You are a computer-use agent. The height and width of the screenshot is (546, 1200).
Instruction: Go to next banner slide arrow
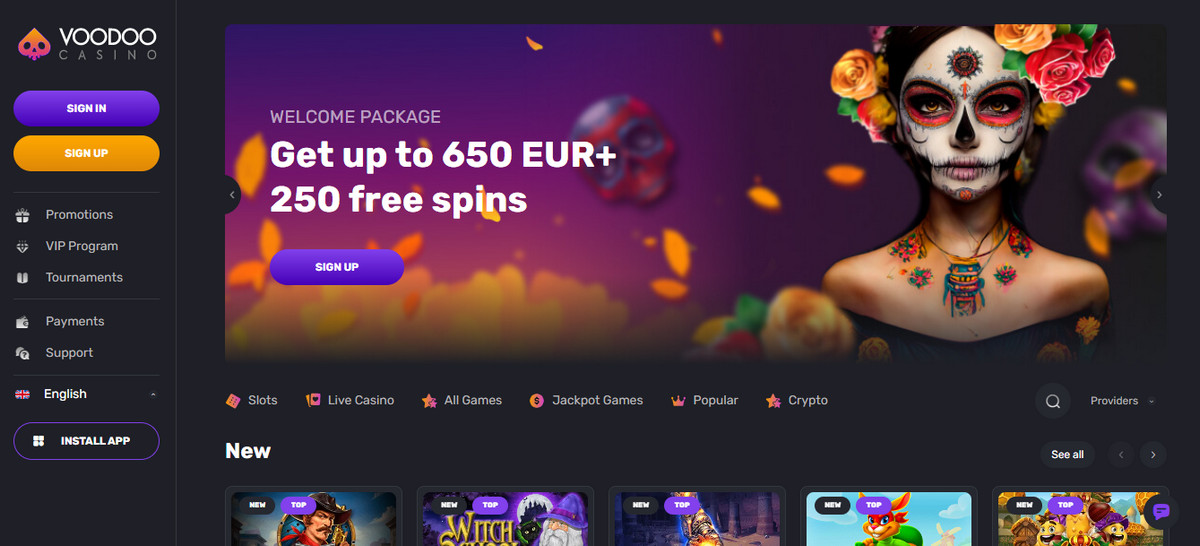1159,195
